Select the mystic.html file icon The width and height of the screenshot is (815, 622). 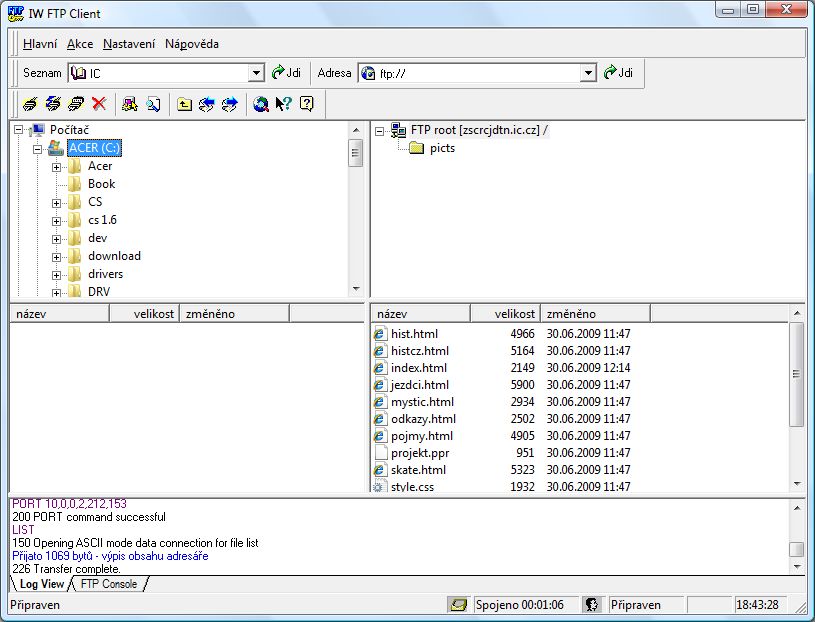coord(380,402)
